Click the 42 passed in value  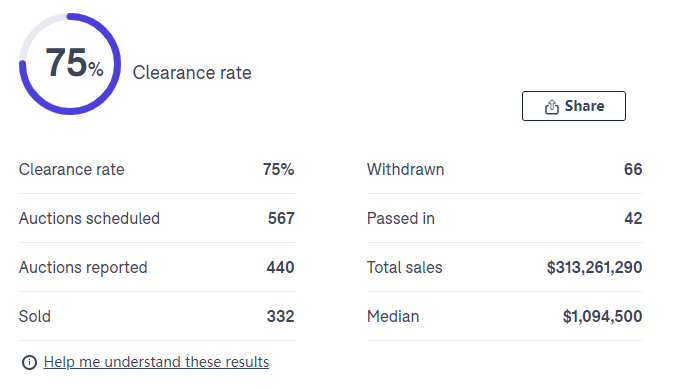pyautogui.click(x=633, y=218)
